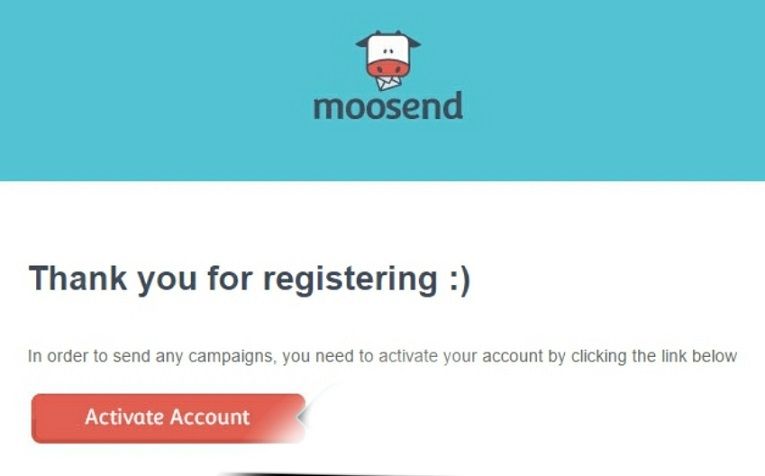Click the folded ribbon tip beside Activate Account
Image resolution: width=765 pixels, height=476 pixels.
click(302, 417)
